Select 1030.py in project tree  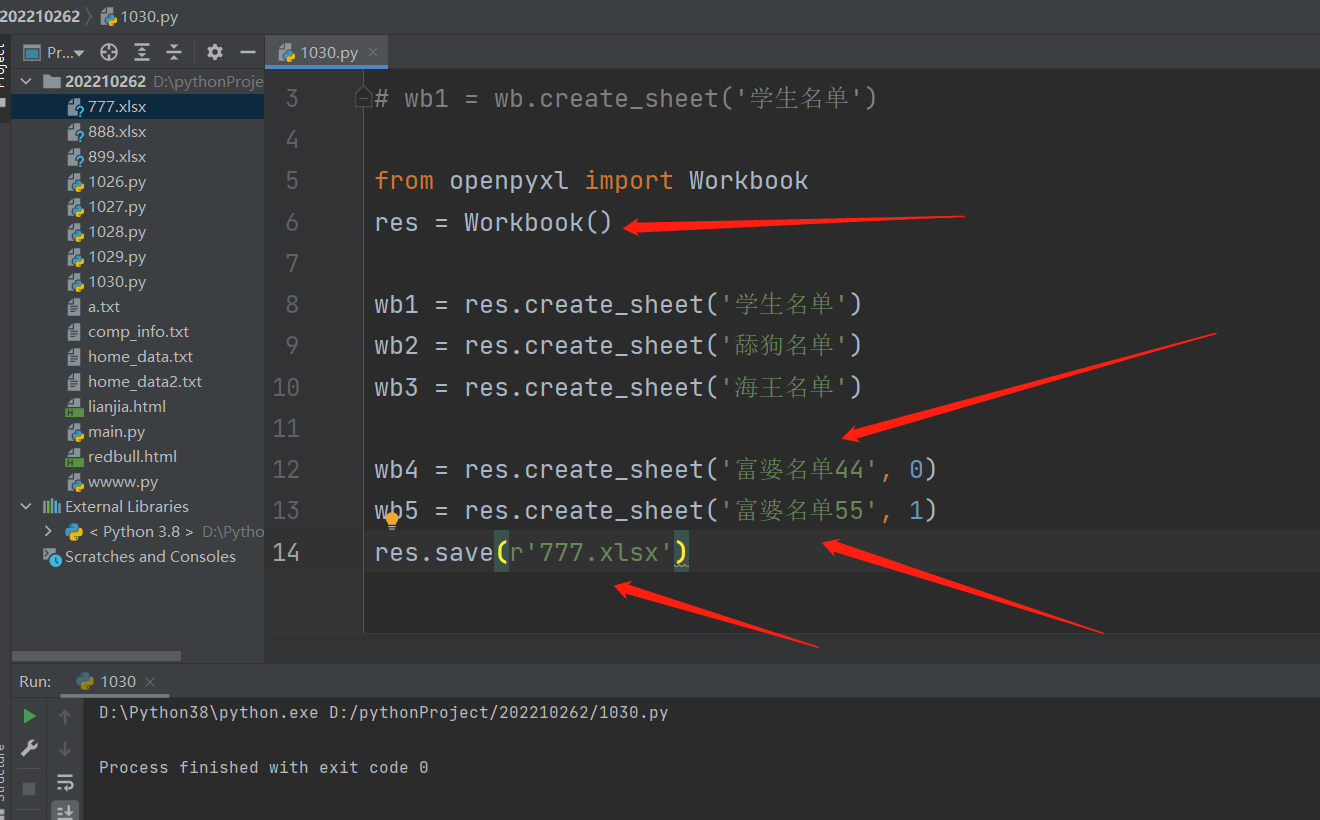[x=138, y=281]
